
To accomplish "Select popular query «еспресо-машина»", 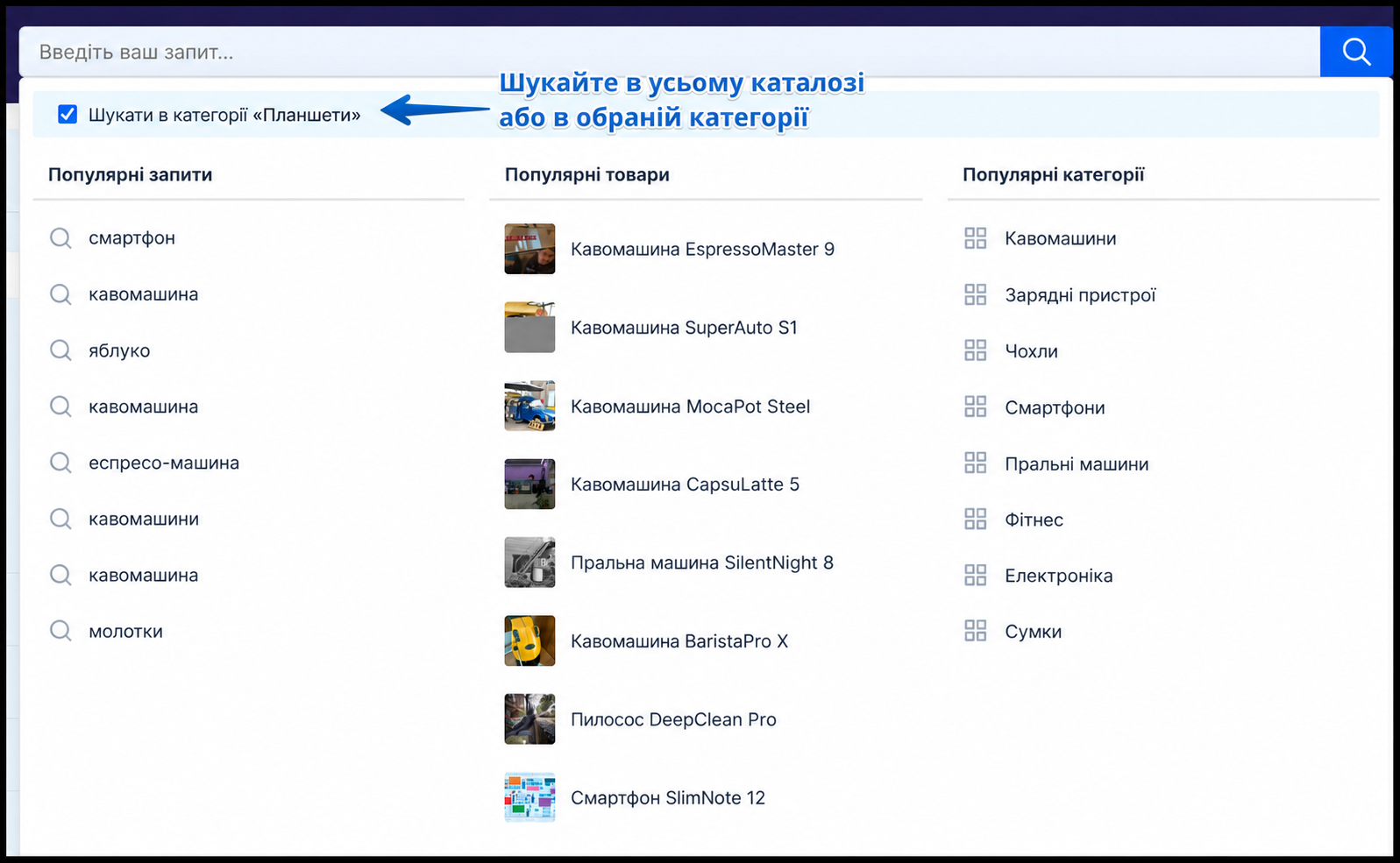I will (164, 463).
